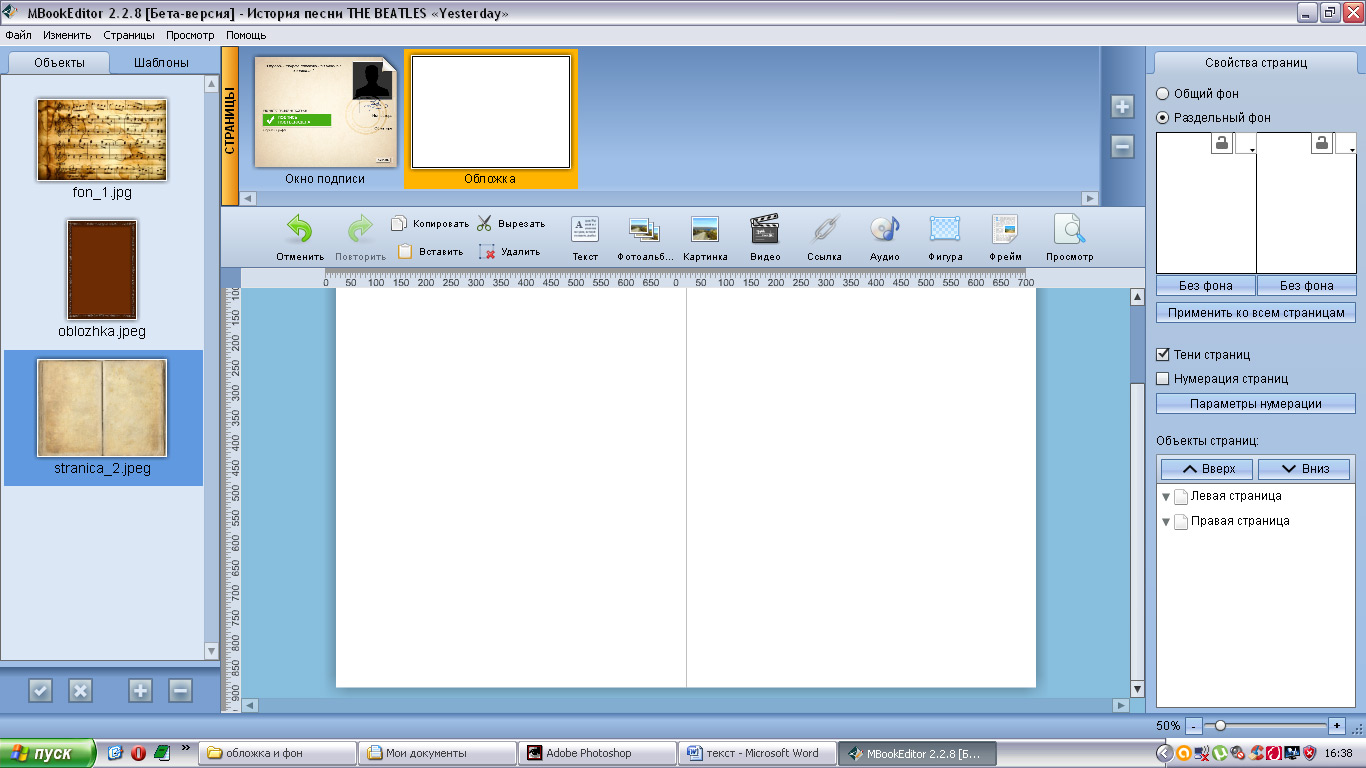Click the Левая страница tree item
The height and width of the screenshot is (768, 1366).
(1236, 496)
